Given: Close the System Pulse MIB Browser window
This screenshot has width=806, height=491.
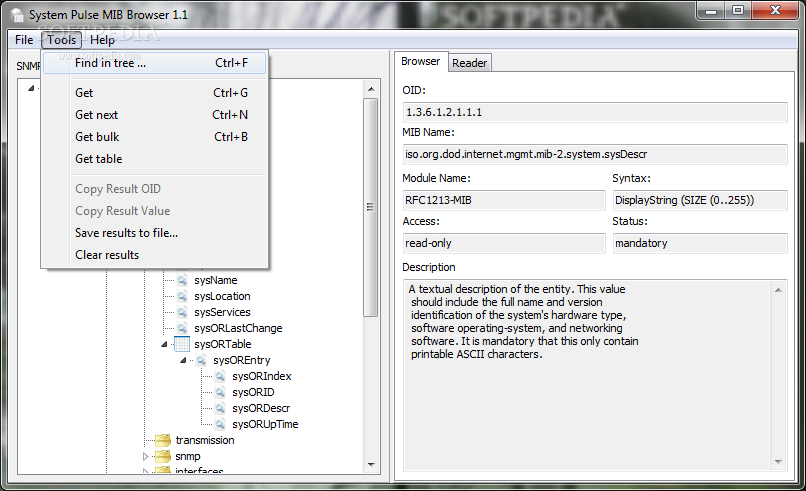Looking at the screenshot, I should click(x=776, y=10).
